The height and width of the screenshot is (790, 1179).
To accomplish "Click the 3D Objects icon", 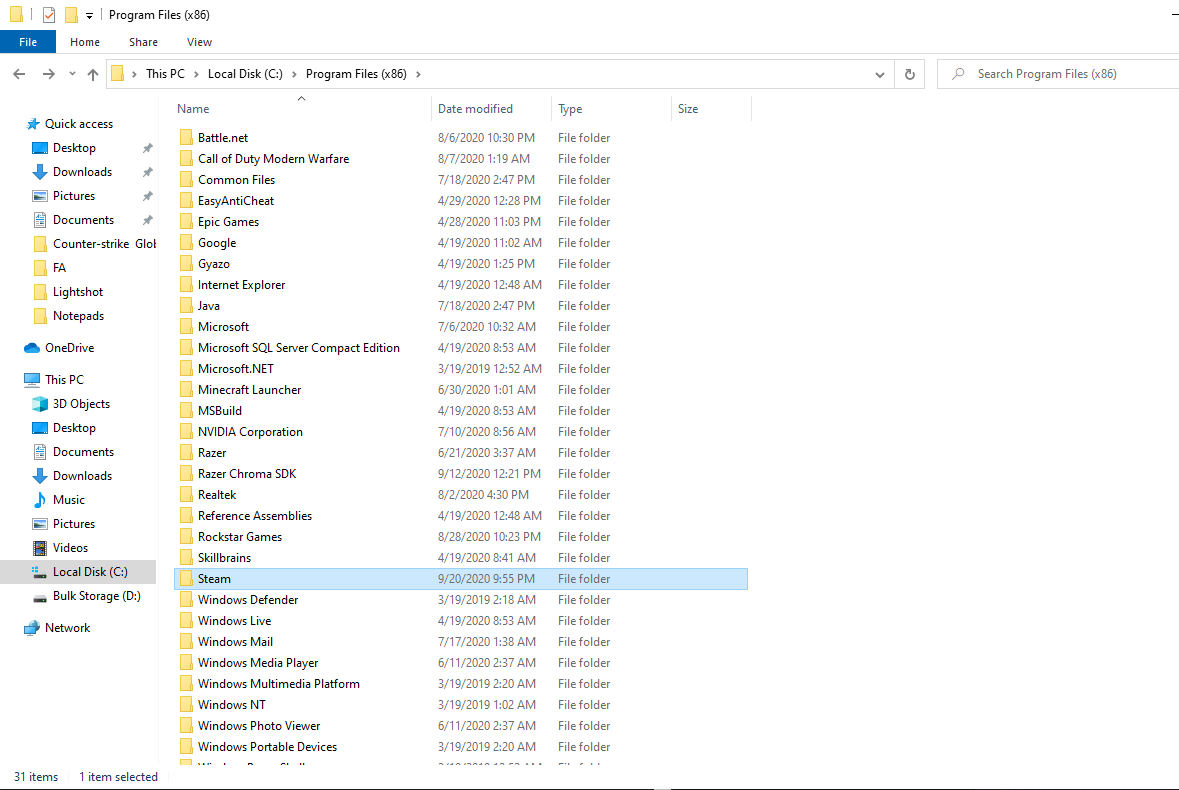I will pyautogui.click(x=40, y=404).
